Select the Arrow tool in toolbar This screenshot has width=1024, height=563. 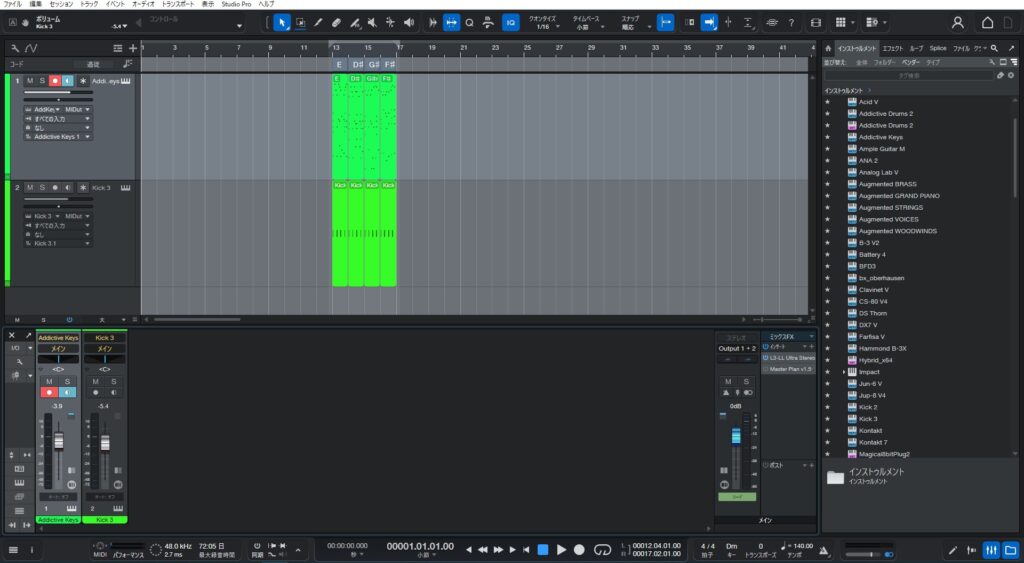tap(281, 22)
